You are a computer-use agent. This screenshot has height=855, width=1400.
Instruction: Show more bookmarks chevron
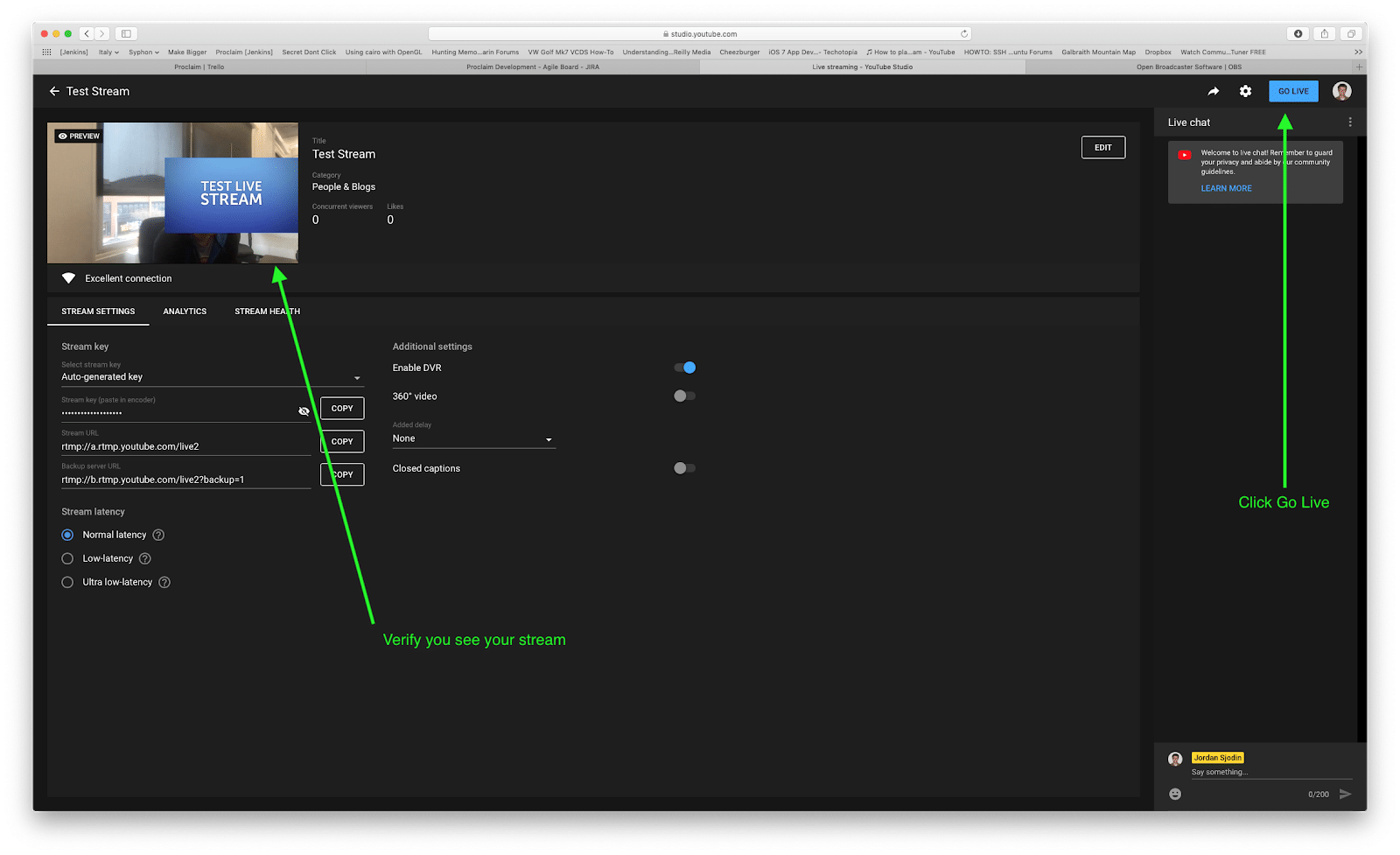[1359, 52]
